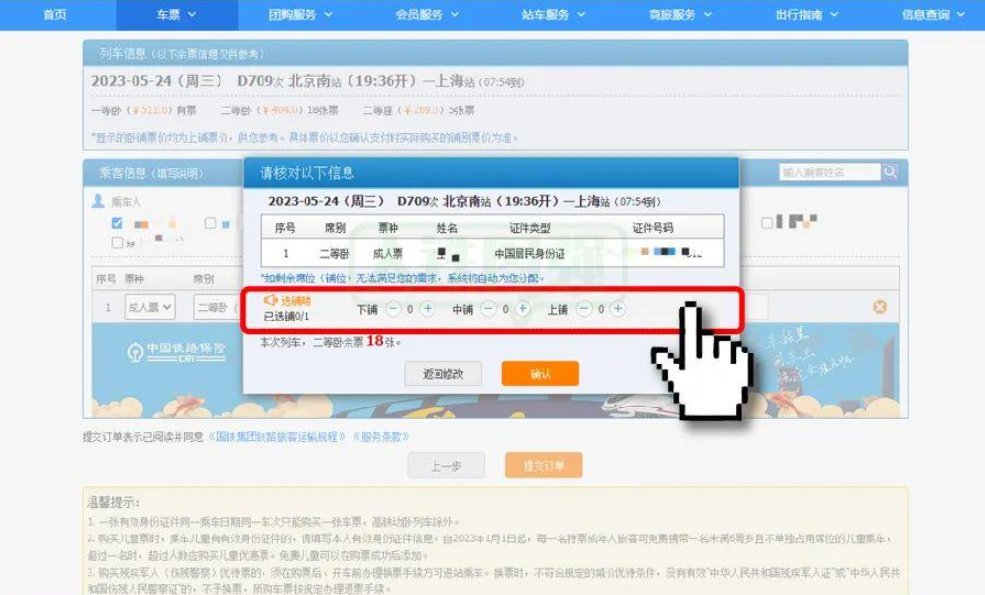Viewport: 985px width, 595px height.
Task: Reduce upper berth (上铺) with minus icon
Action: [583, 309]
